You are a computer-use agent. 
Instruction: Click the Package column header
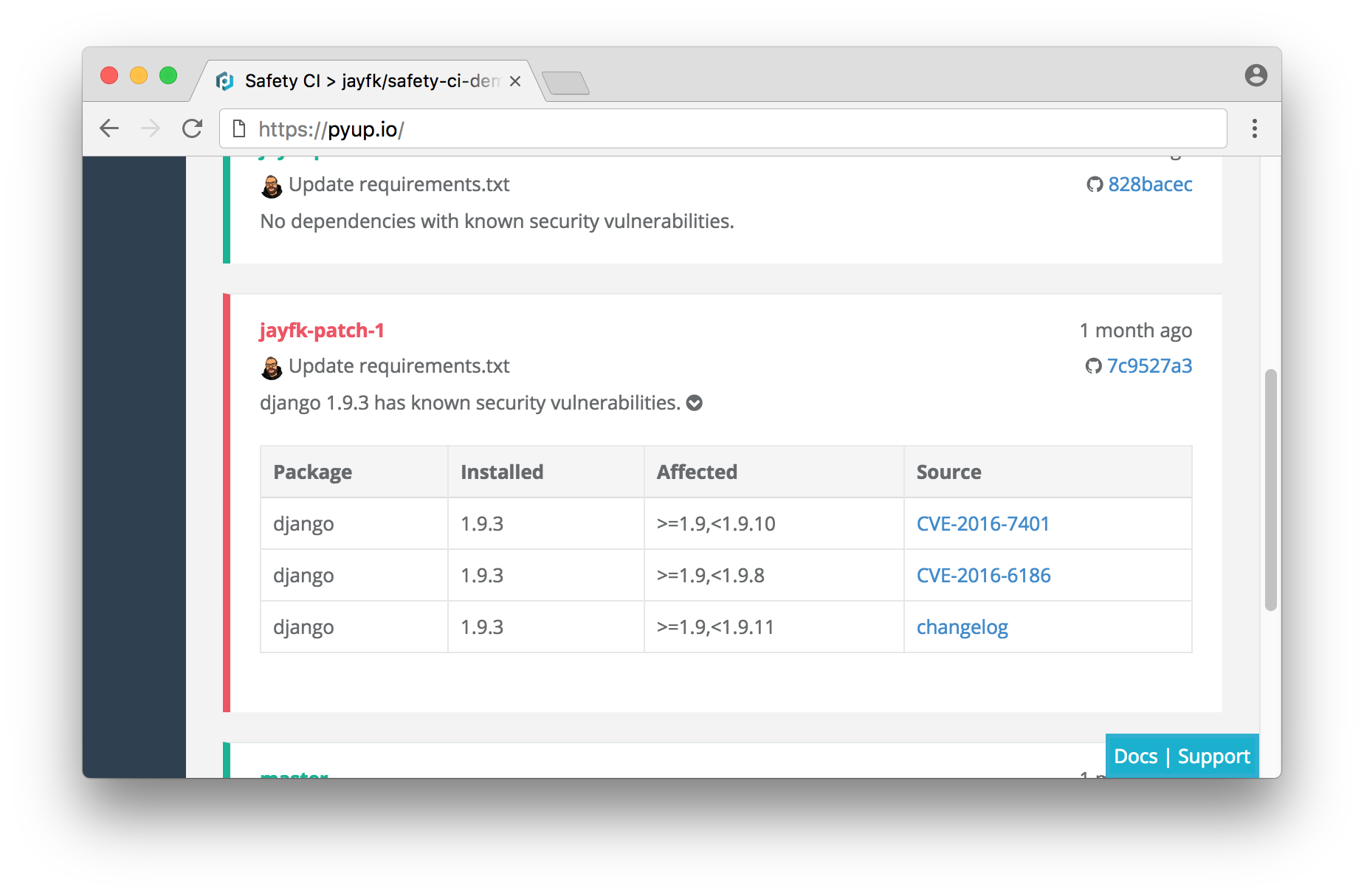354,472
